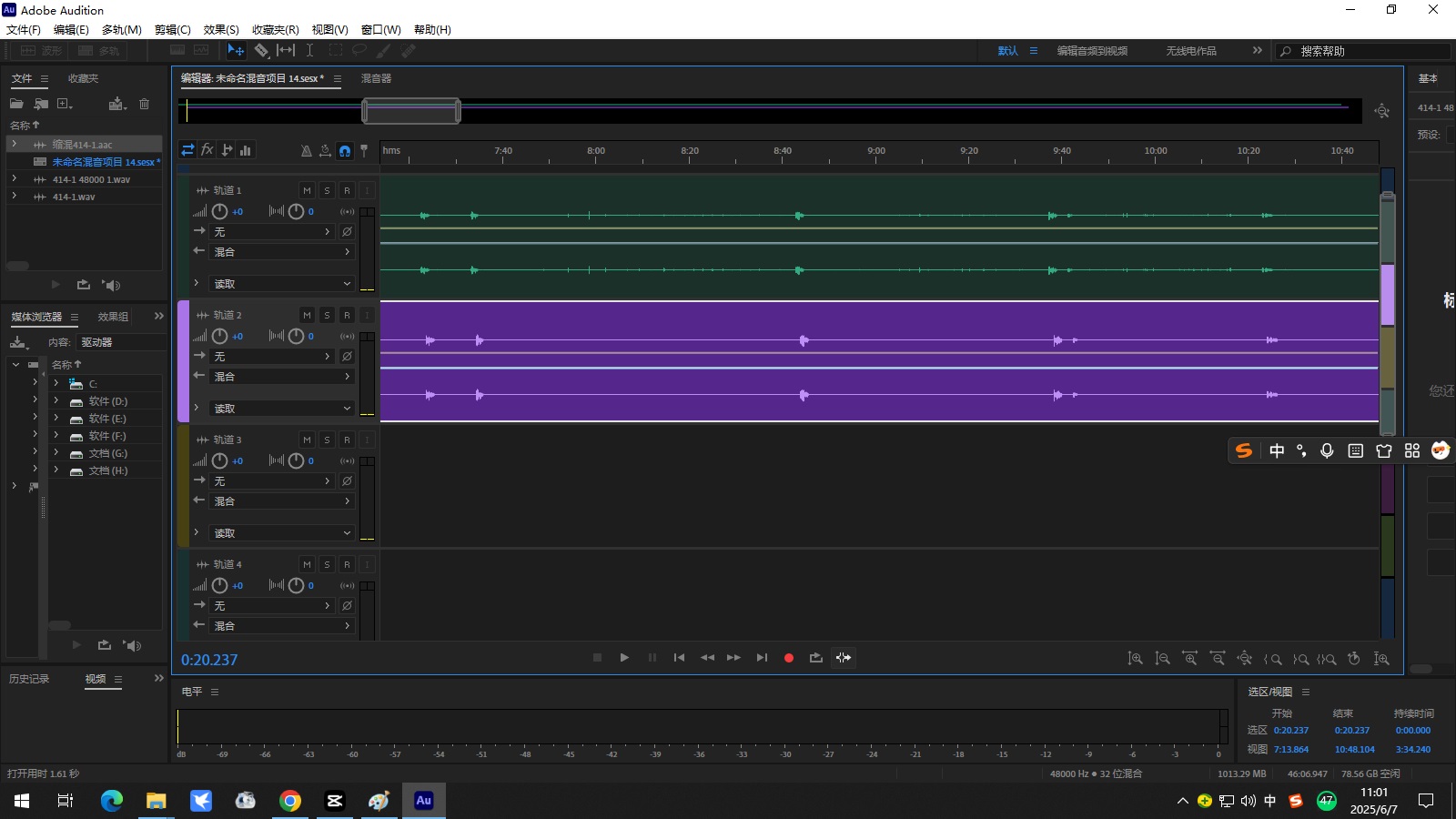
Task: Move playhead to next marker
Action: pyautogui.click(x=762, y=657)
